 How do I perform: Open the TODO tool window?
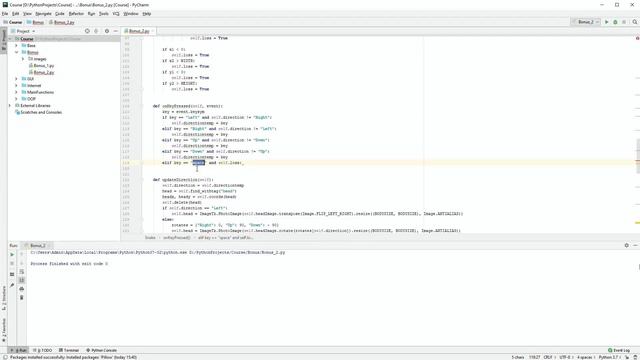(x=42, y=350)
